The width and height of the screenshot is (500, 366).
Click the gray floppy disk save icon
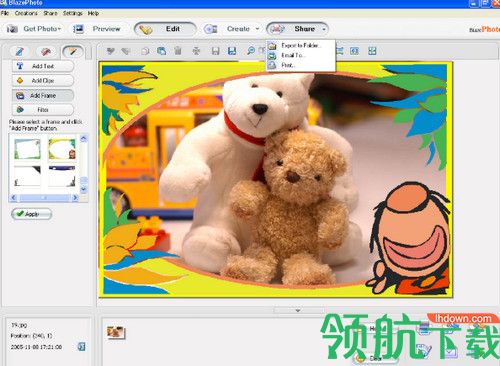coord(215,51)
